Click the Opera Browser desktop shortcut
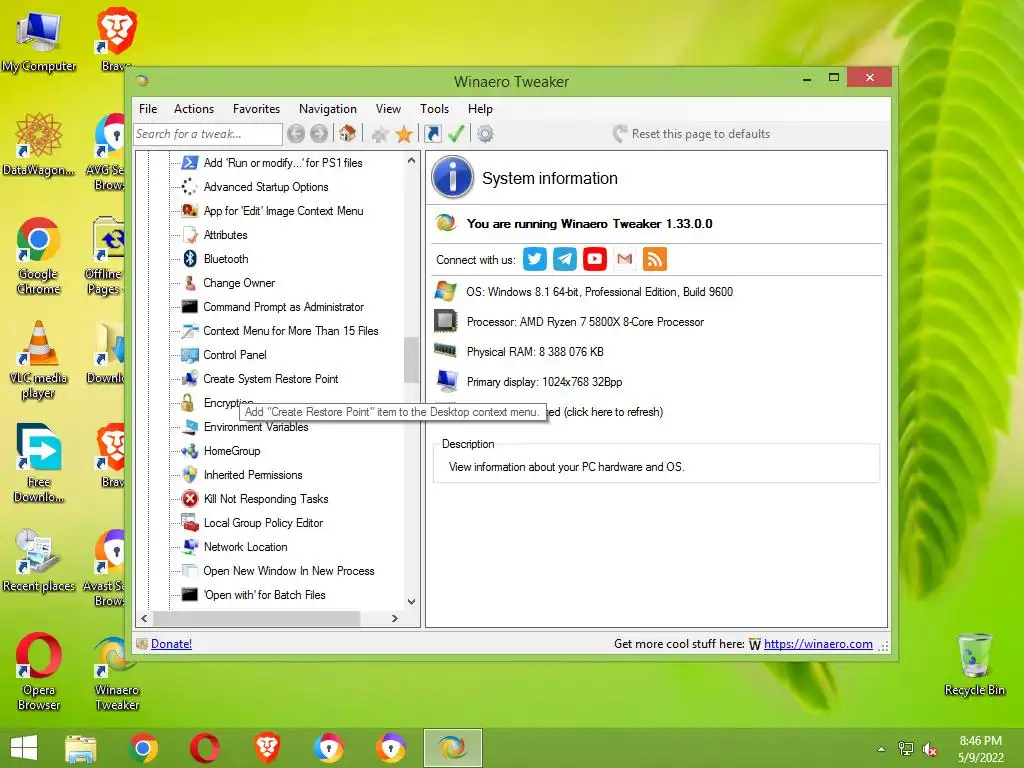The height and width of the screenshot is (768, 1024). tap(39, 671)
